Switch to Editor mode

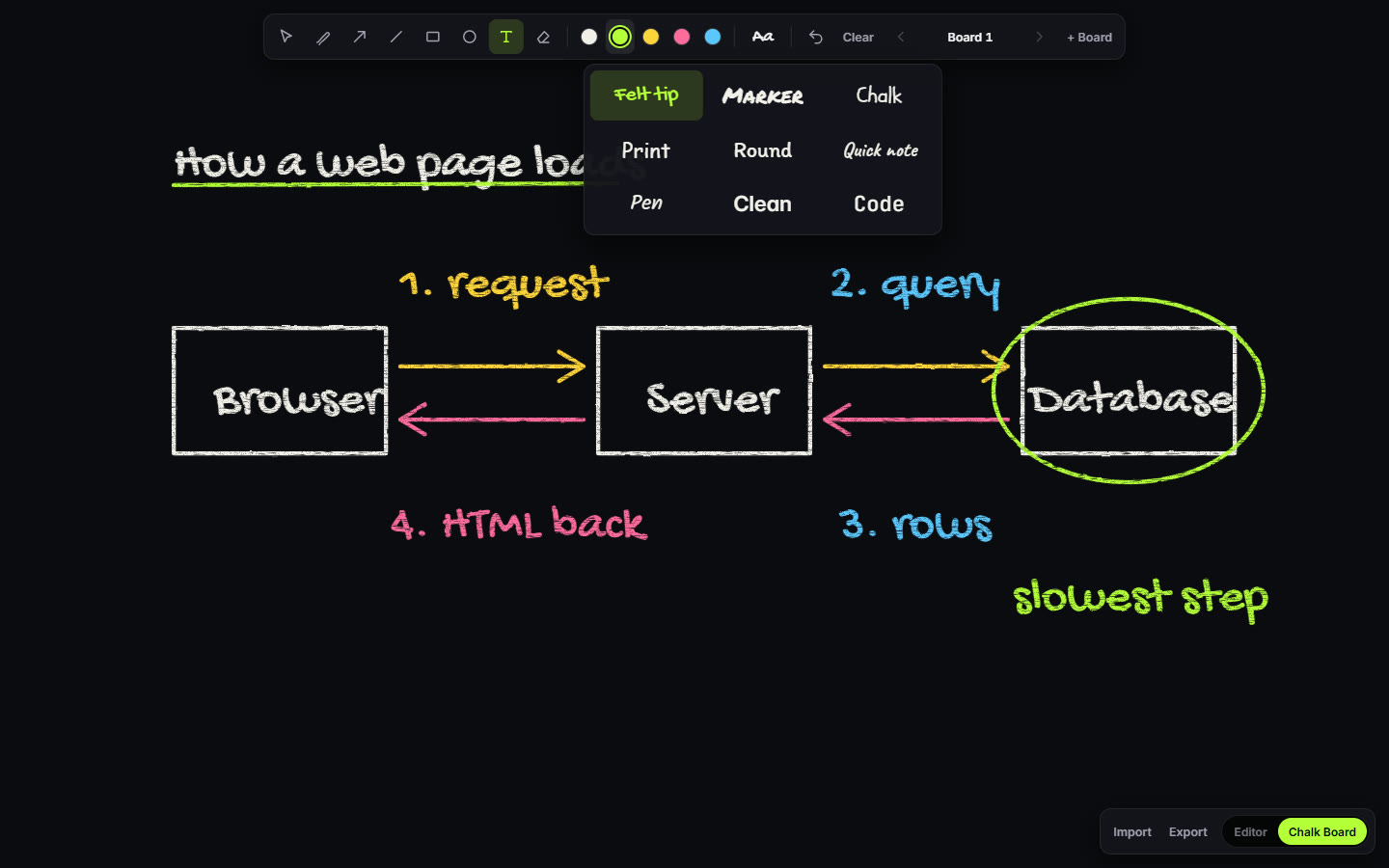(x=1250, y=831)
